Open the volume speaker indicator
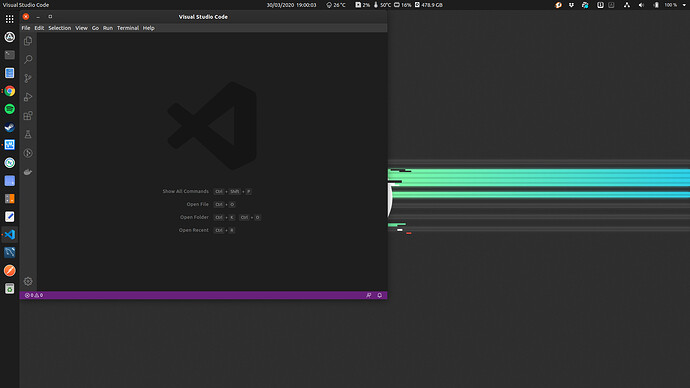The width and height of the screenshot is (690, 388). (x=641, y=5)
